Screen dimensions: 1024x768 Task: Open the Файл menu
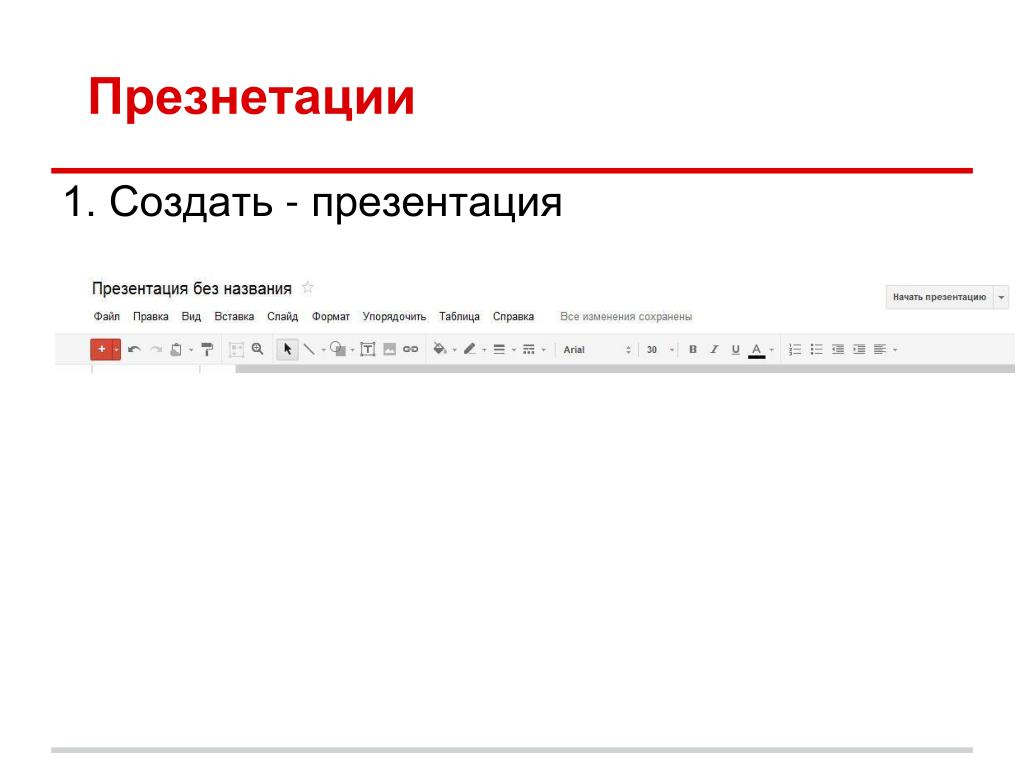pos(106,317)
